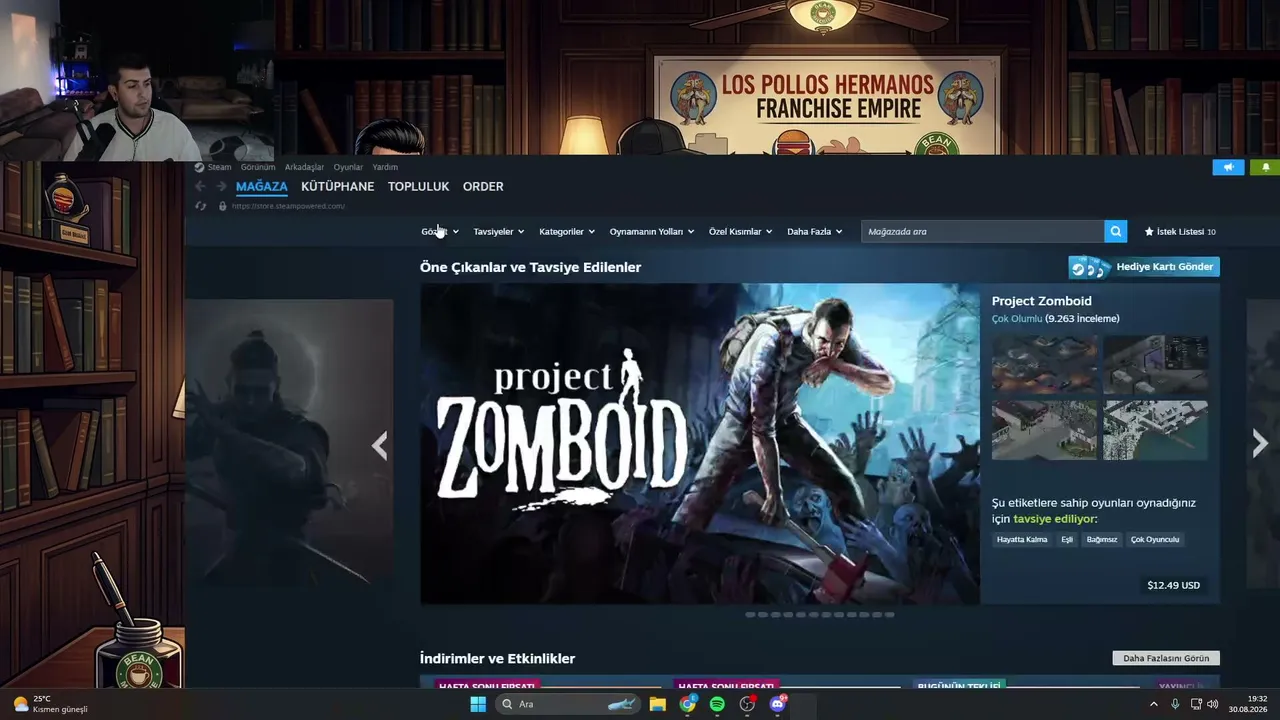Select the last featured carousel dot
This screenshot has width=1280, height=720.
pos(890,615)
